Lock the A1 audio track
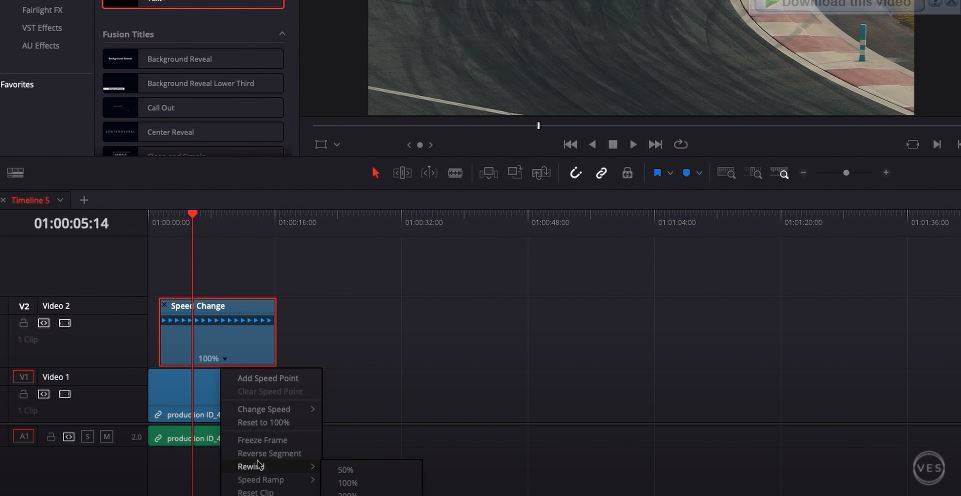Image resolution: width=961 pixels, height=496 pixels. pyautogui.click(x=51, y=437)
